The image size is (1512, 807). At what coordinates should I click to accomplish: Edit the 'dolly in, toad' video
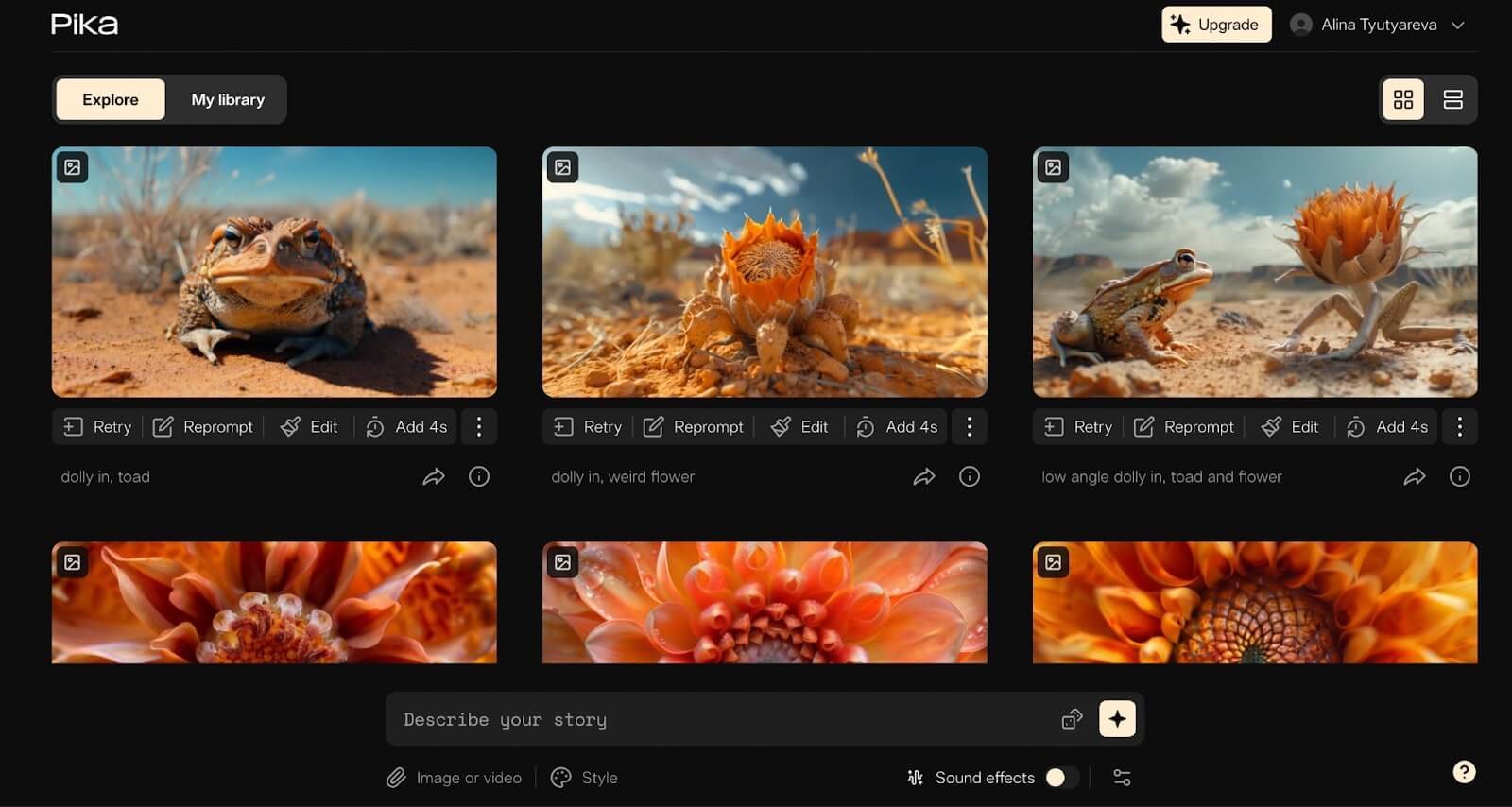click(x=309, y=427)
